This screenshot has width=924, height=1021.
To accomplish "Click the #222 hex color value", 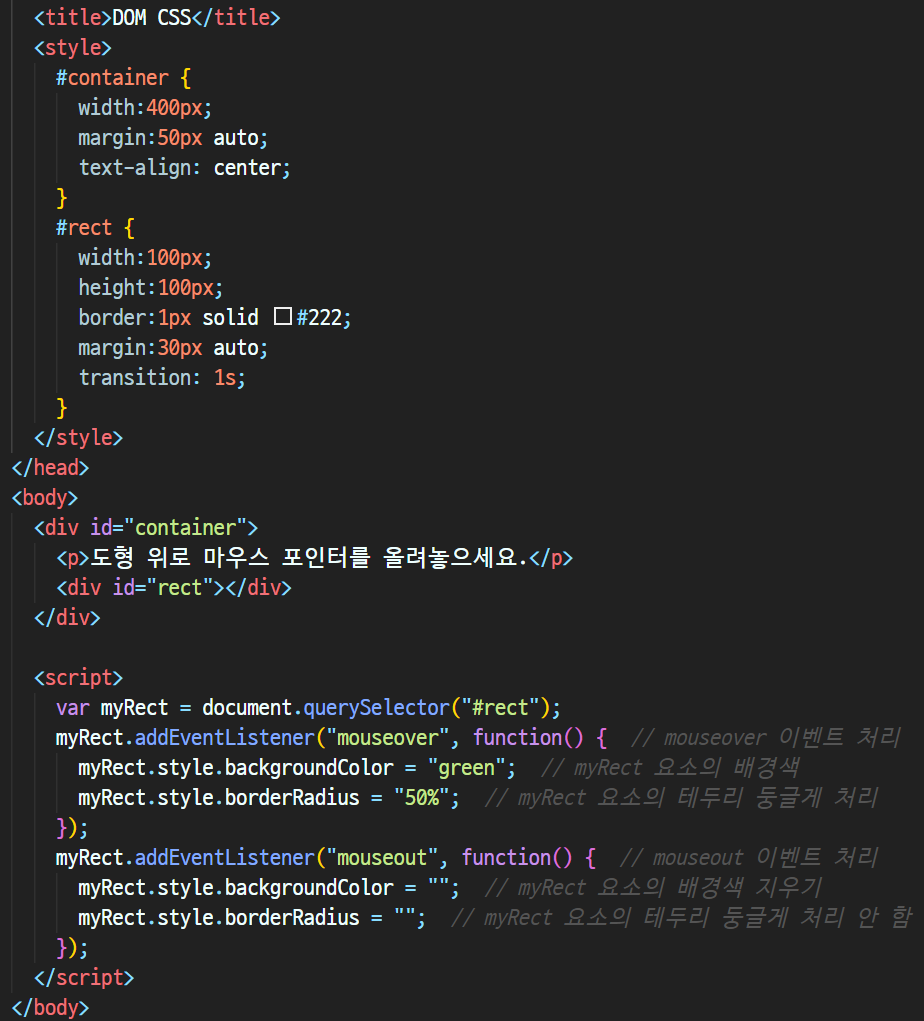I will 319,318.
